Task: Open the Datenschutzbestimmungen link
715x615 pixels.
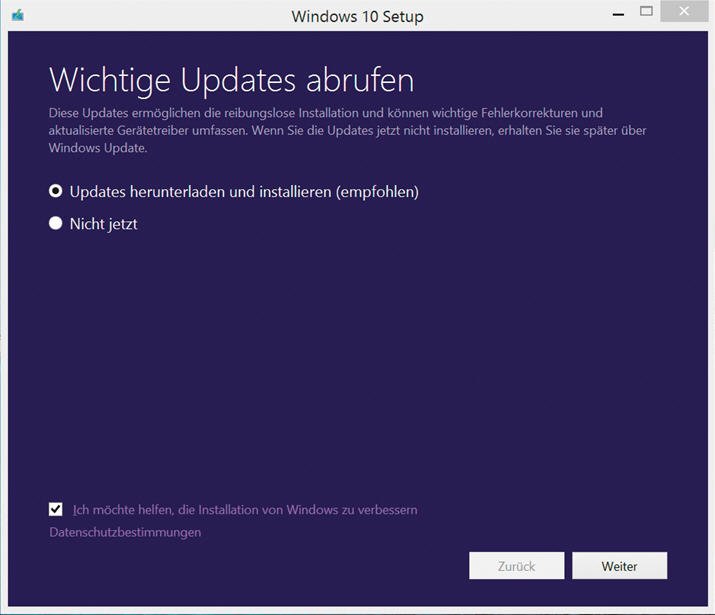Action: click(x=125, y=532)
